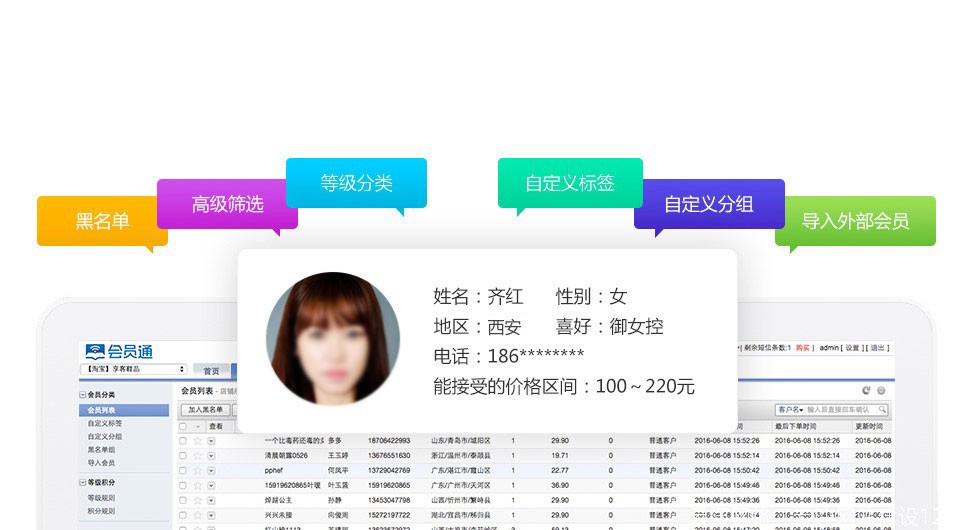Open row action dropdown for pphef
This screenshot has height=530, width=967.
coord(211,471)
